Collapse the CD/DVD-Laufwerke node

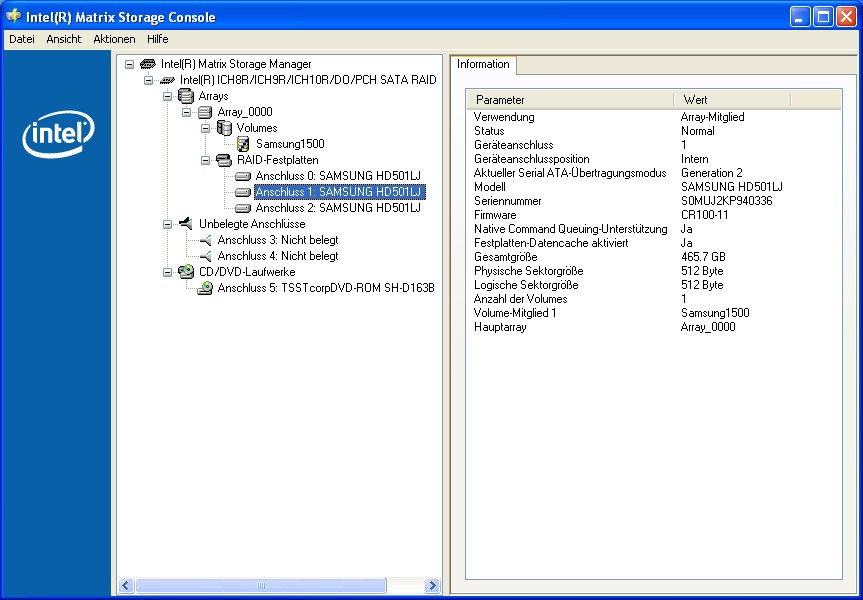point(167,272)
